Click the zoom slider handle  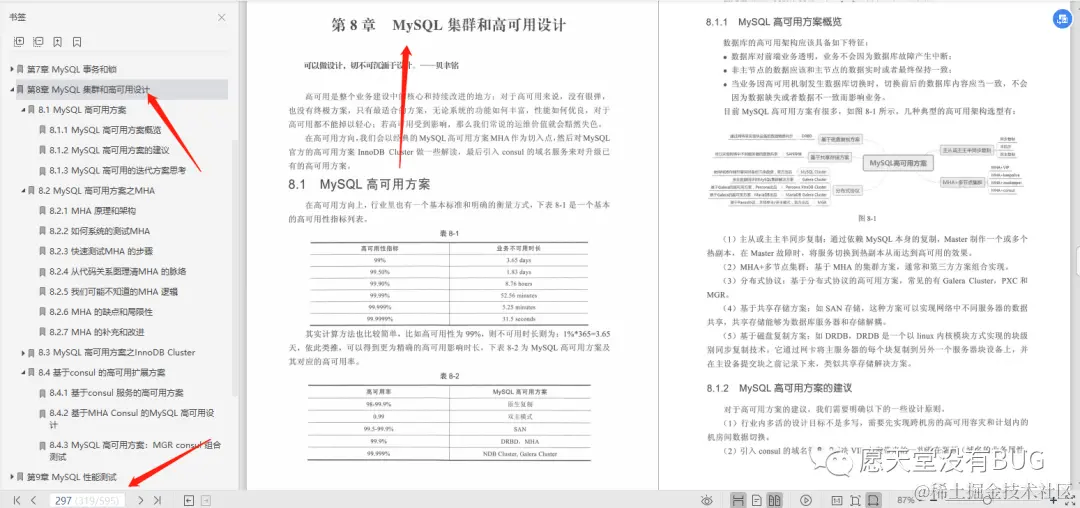pos(986,500)
